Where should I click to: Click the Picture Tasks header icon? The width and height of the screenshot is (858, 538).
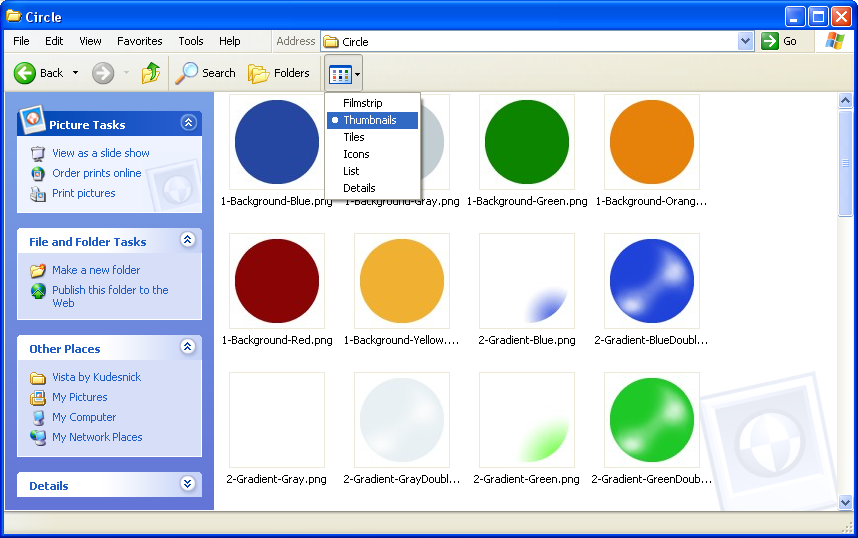click(x=32, y=119)
